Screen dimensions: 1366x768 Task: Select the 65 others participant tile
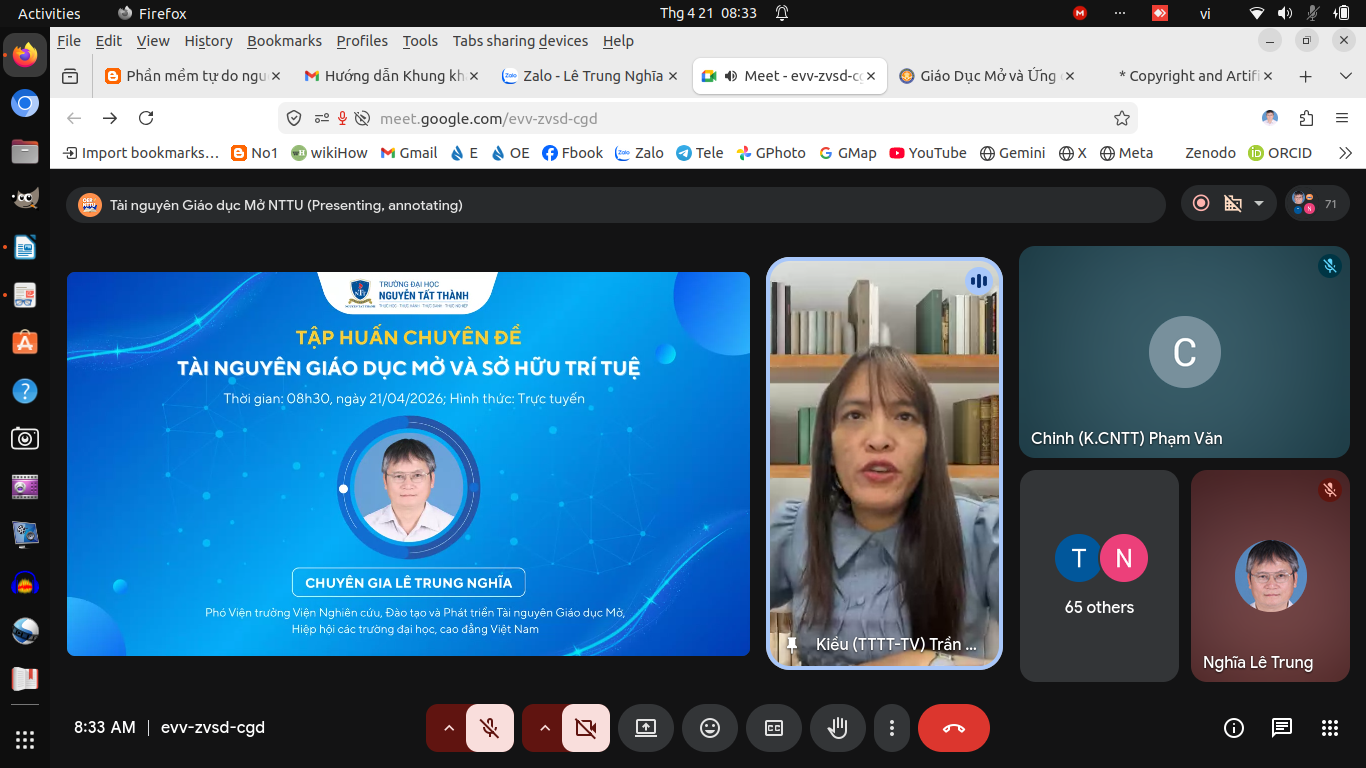point(1099,576)
